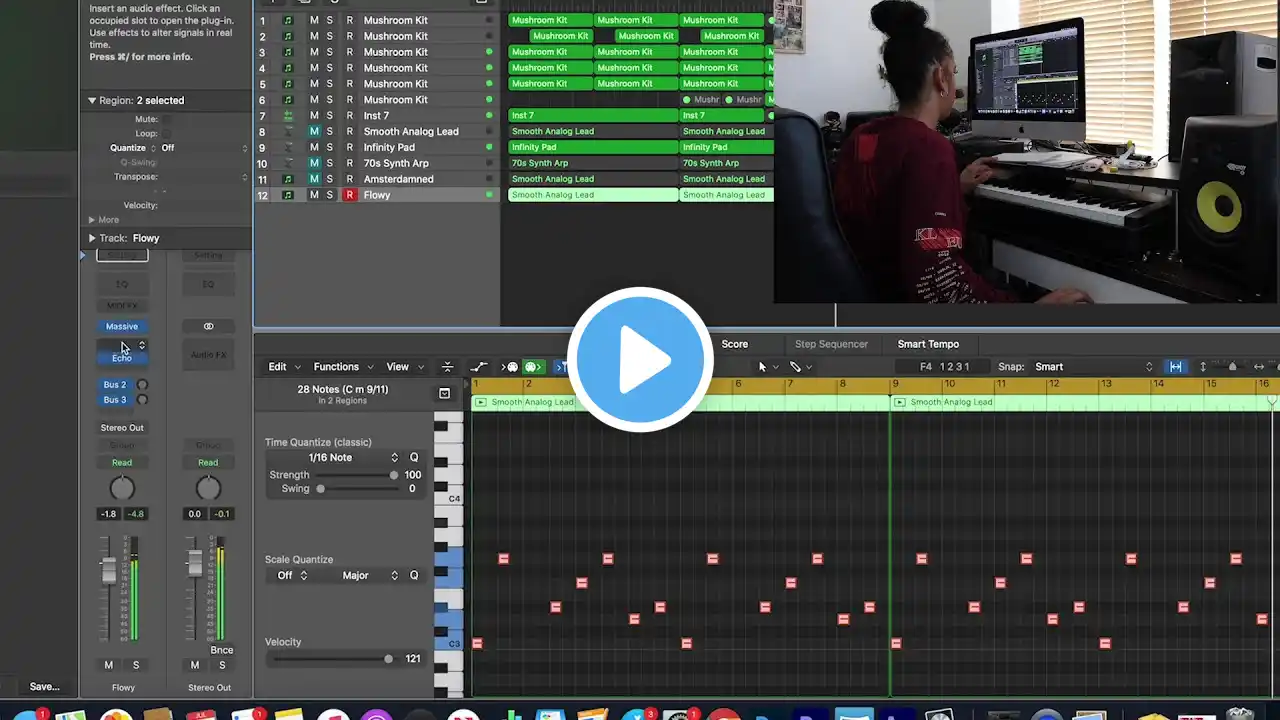
Task: Disable record on the Flowy track
Action: point(350,195)
